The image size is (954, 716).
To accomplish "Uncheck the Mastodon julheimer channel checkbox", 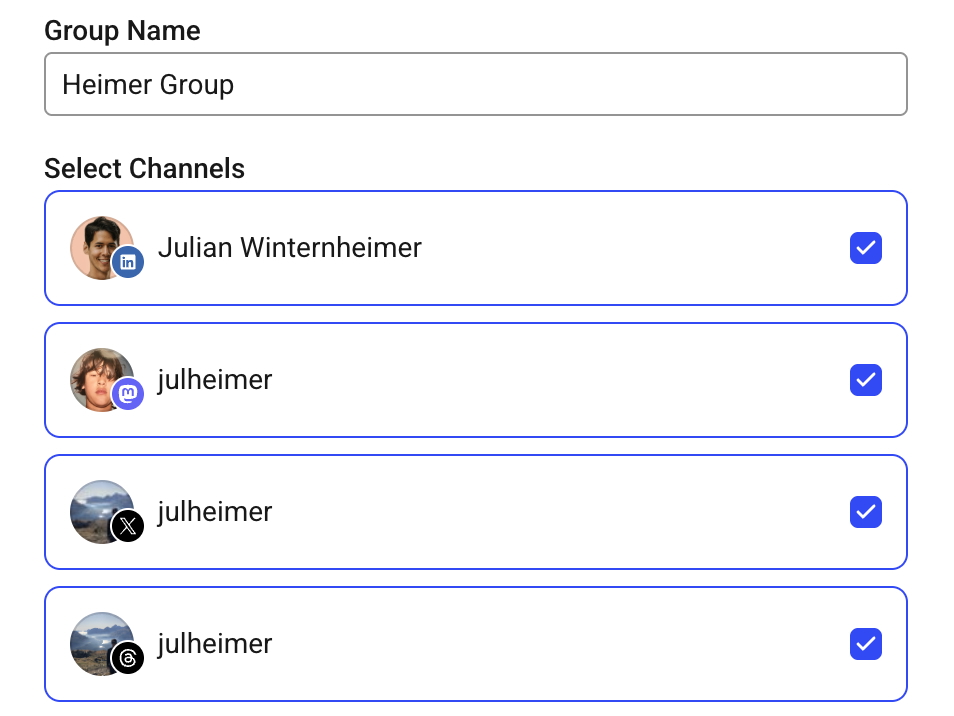I will [866, 380].
